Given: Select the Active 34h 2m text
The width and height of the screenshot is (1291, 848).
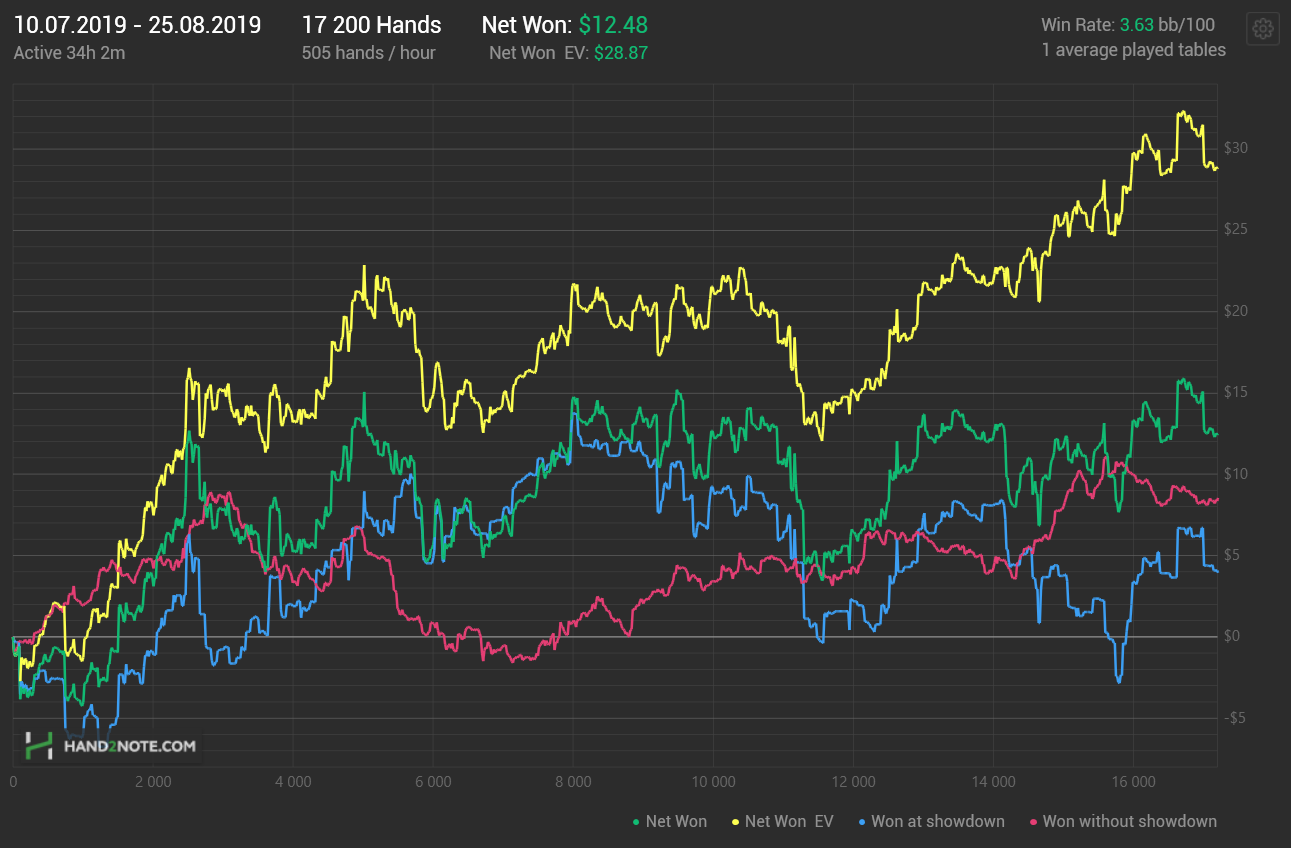Looking at the screenshot, I should coord(69,53).
